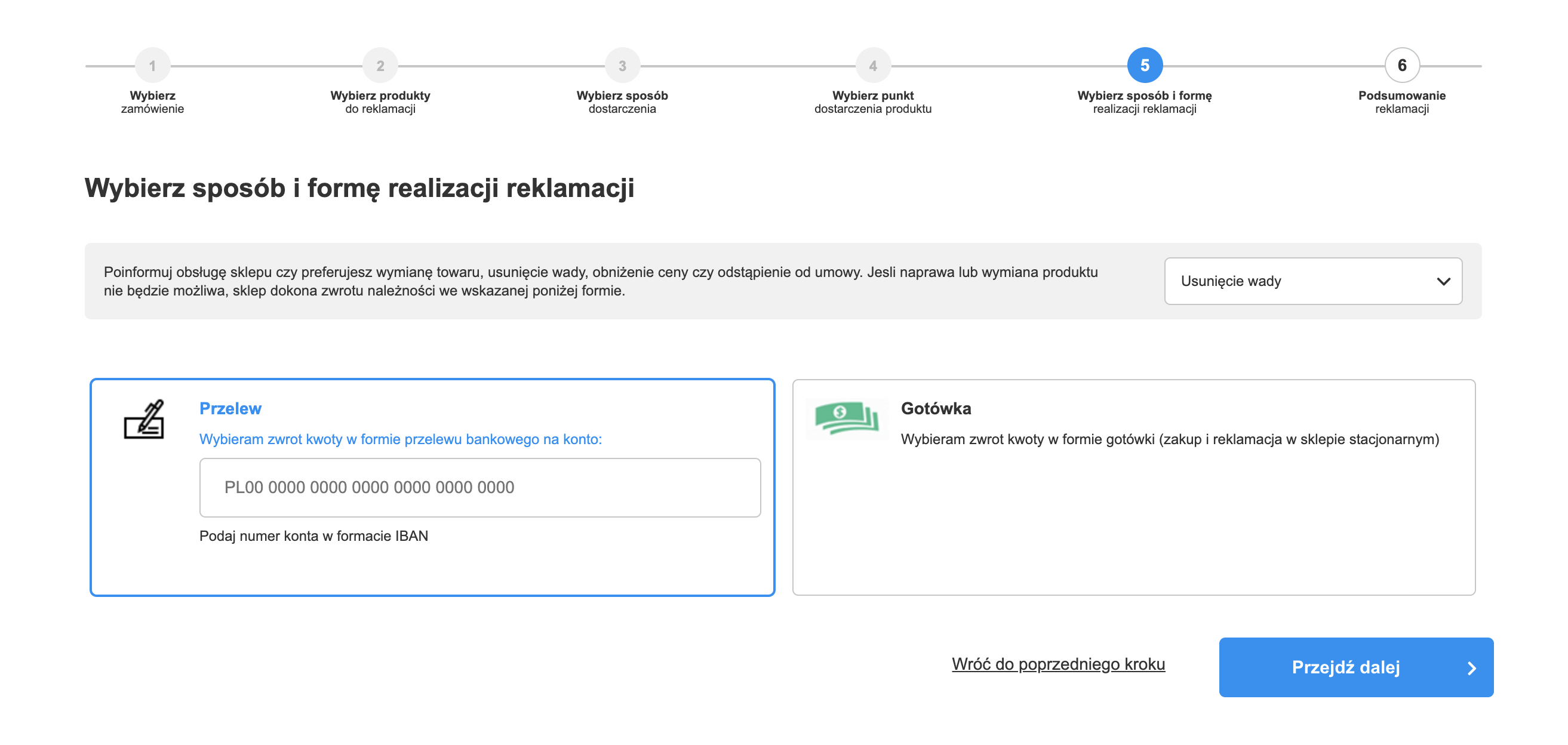The width and height of the screenshot is (1568, 745).
Task: Click the bank transfer pen icon
Action: [144, 418]
